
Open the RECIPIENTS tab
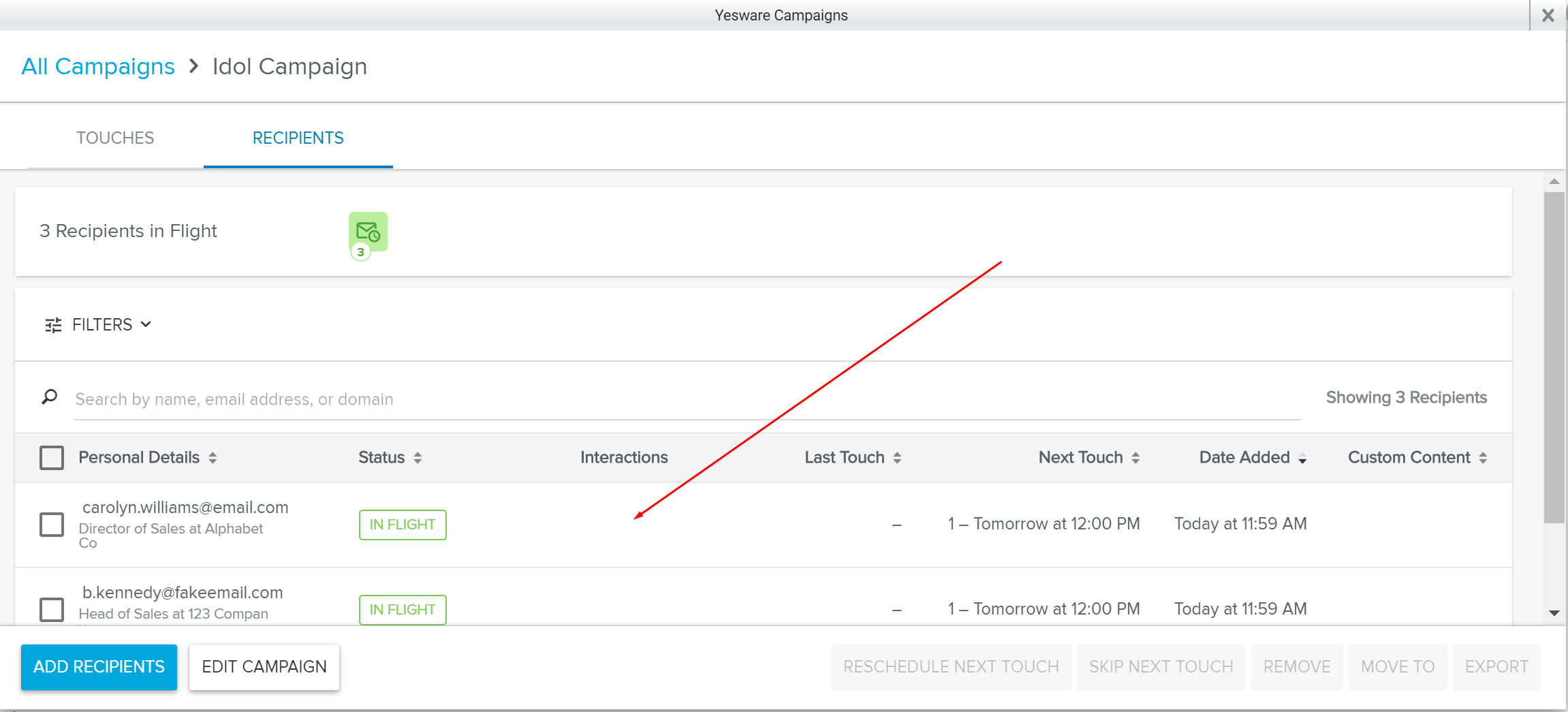click(x=298, y=138)
